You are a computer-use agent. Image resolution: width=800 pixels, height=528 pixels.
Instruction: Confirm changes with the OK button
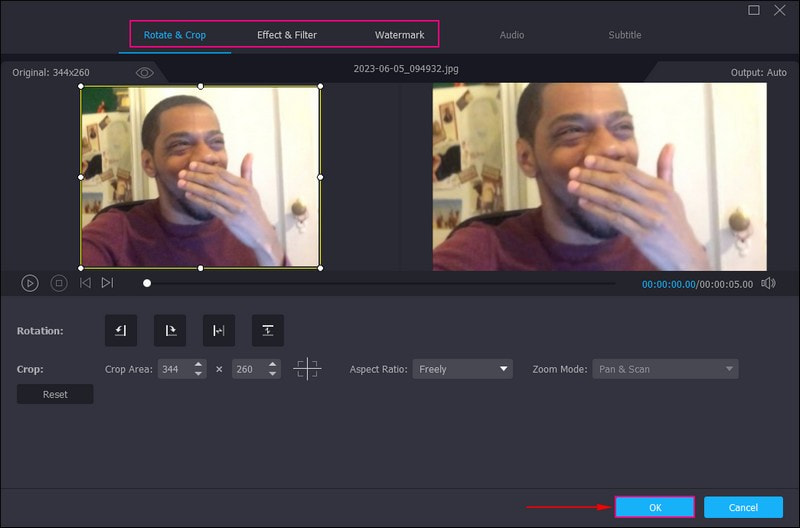(x=654, y=507)
